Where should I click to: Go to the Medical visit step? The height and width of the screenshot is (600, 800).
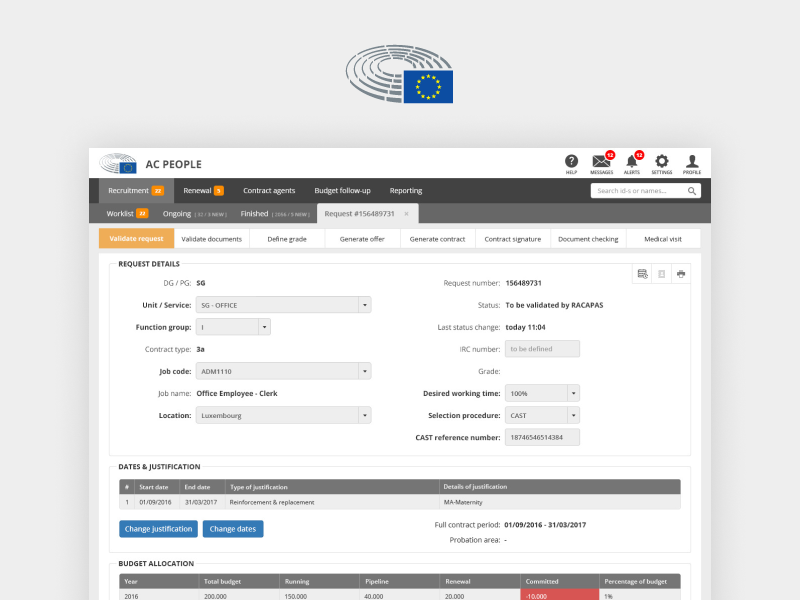(x=663, y=239)
